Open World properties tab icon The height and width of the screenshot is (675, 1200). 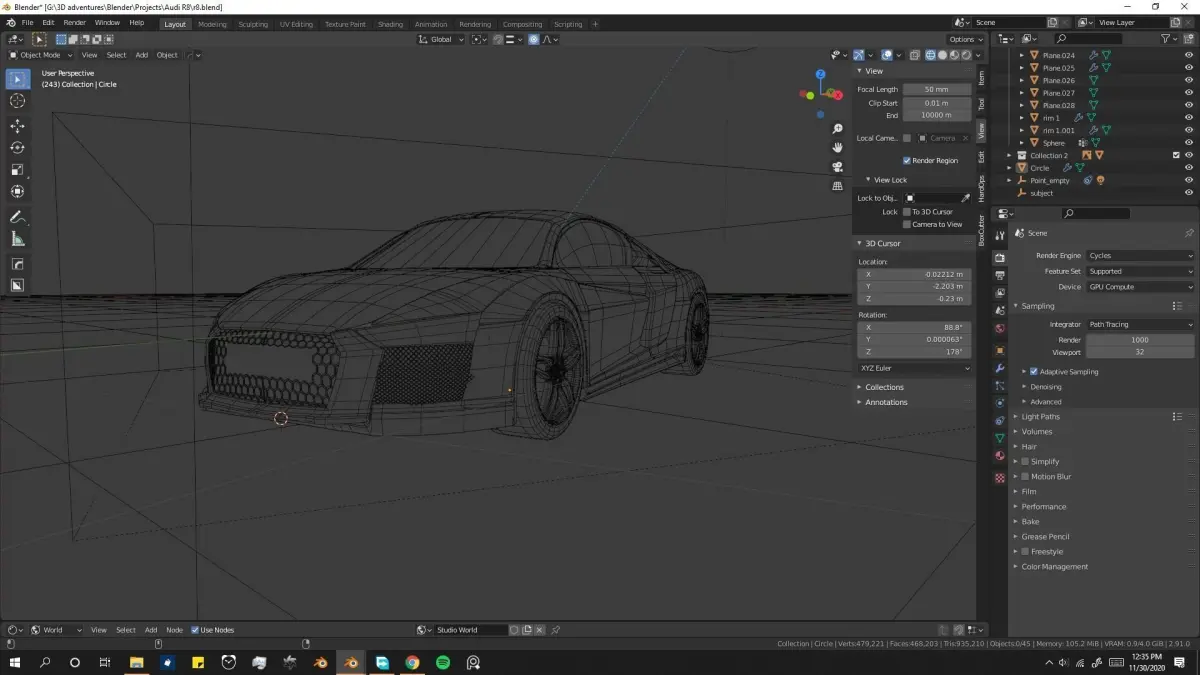(1000, 329)
